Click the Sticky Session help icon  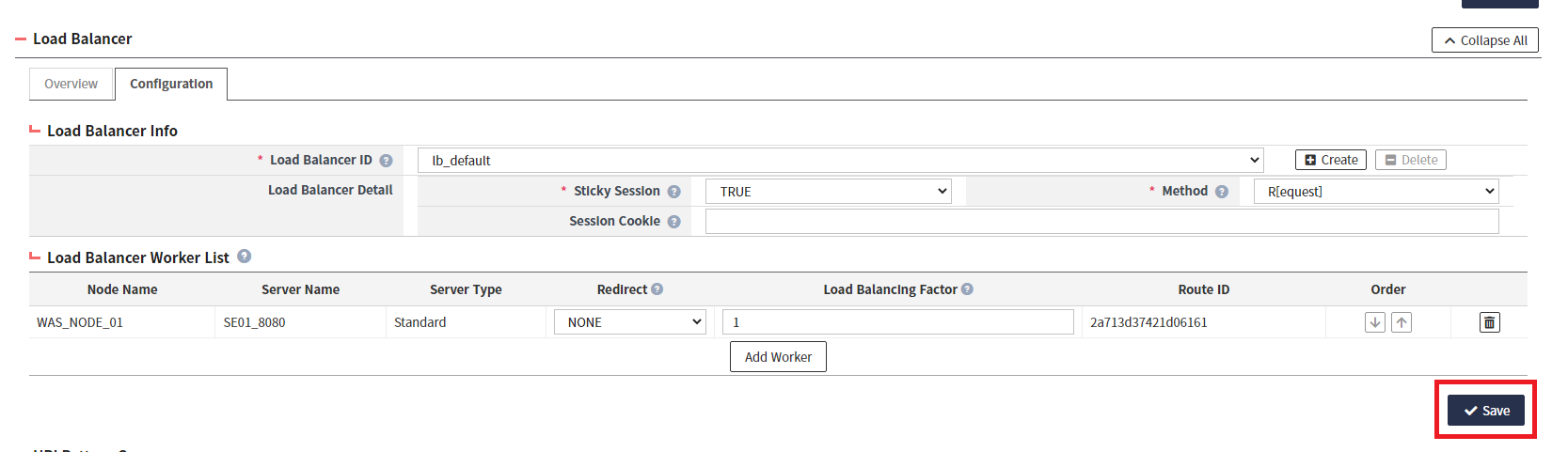[673, 192]
